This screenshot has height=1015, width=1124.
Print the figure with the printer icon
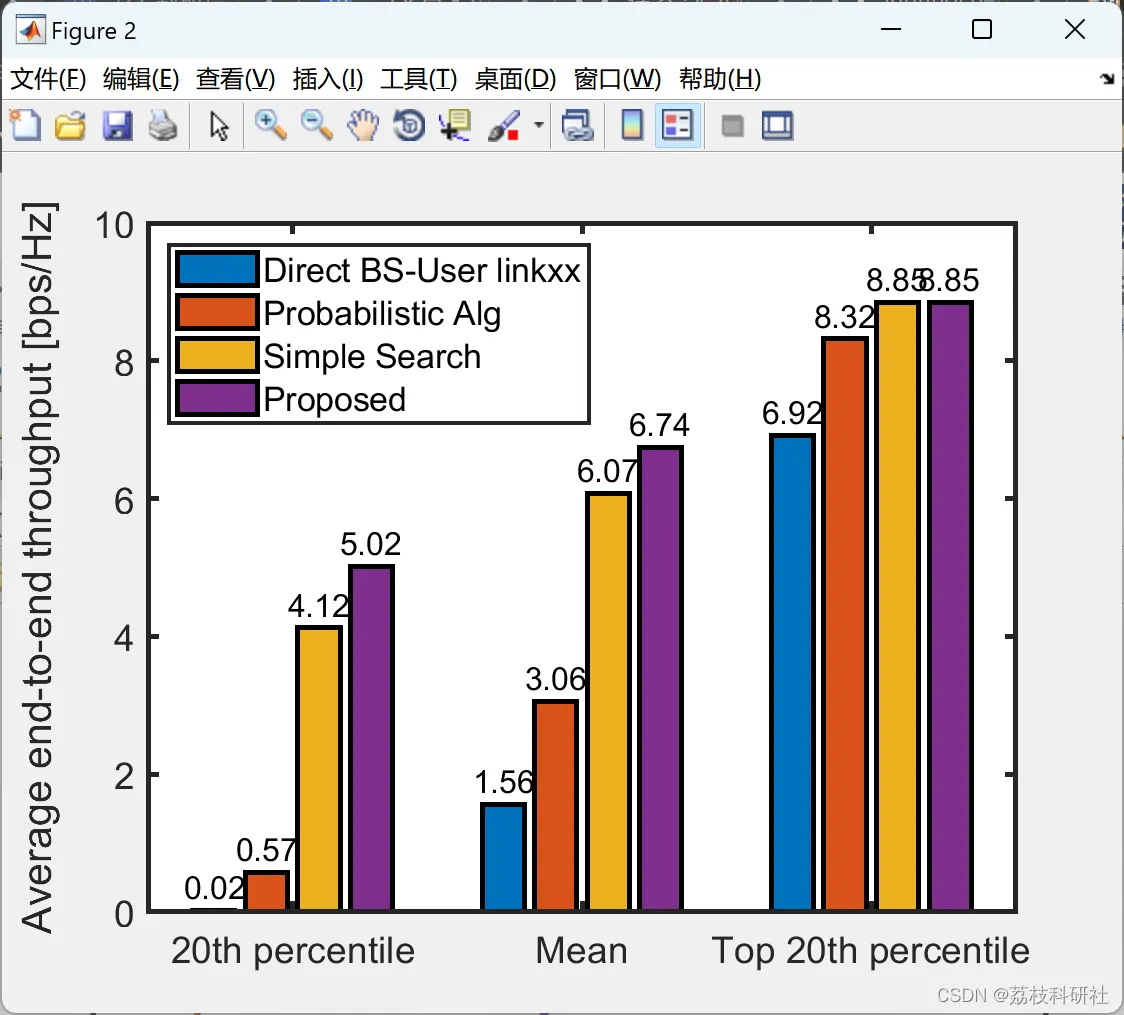pyautogui.click(x=163, y=125)
